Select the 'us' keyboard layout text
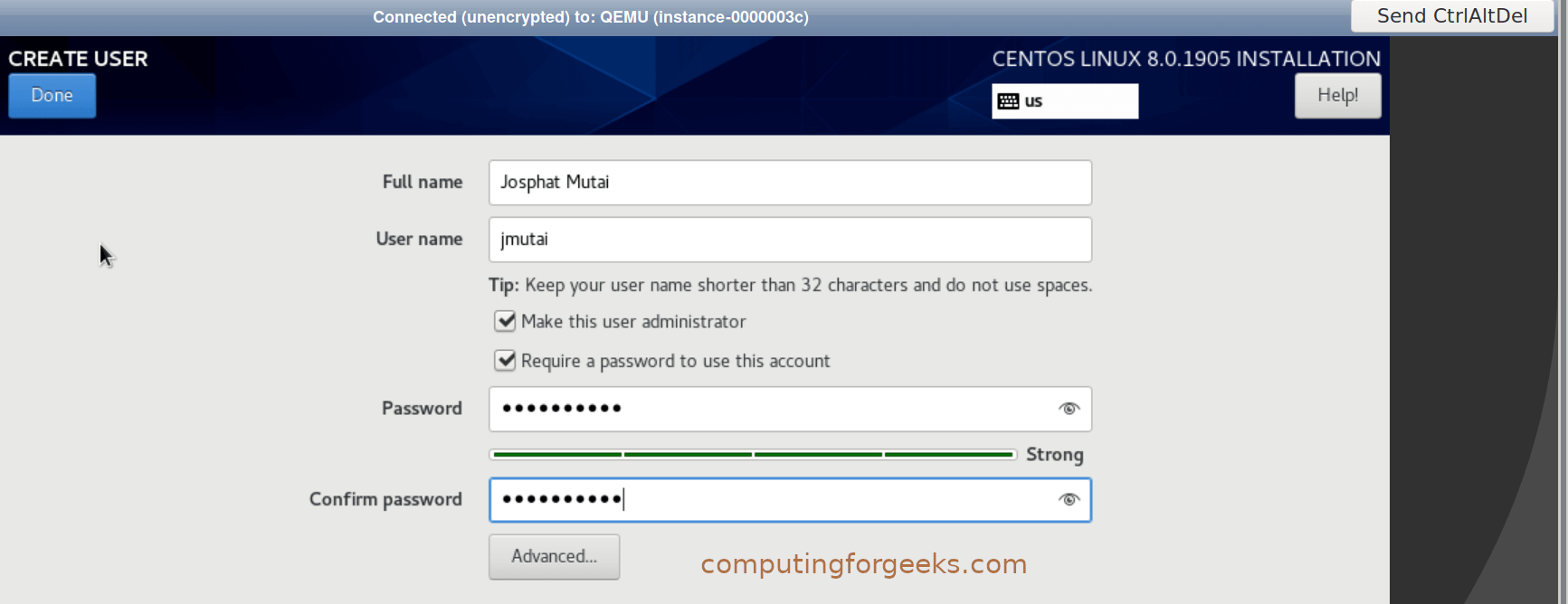 [1033, 101]
